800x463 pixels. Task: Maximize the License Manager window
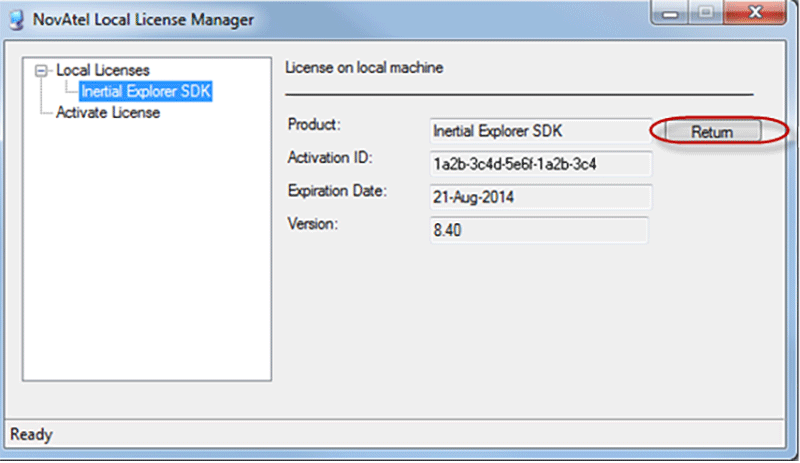point(706,13)
